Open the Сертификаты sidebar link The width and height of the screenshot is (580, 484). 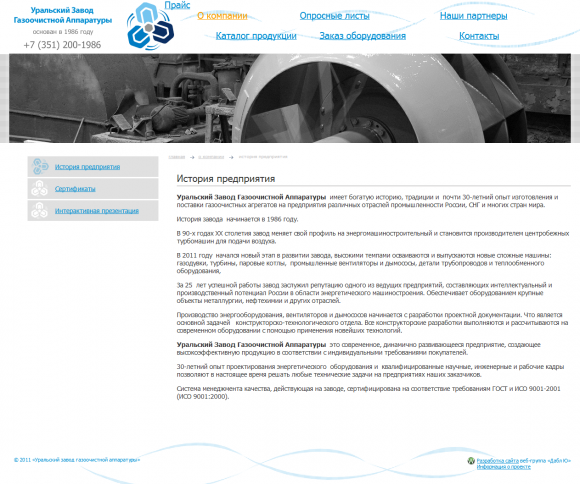coord(75,189)
